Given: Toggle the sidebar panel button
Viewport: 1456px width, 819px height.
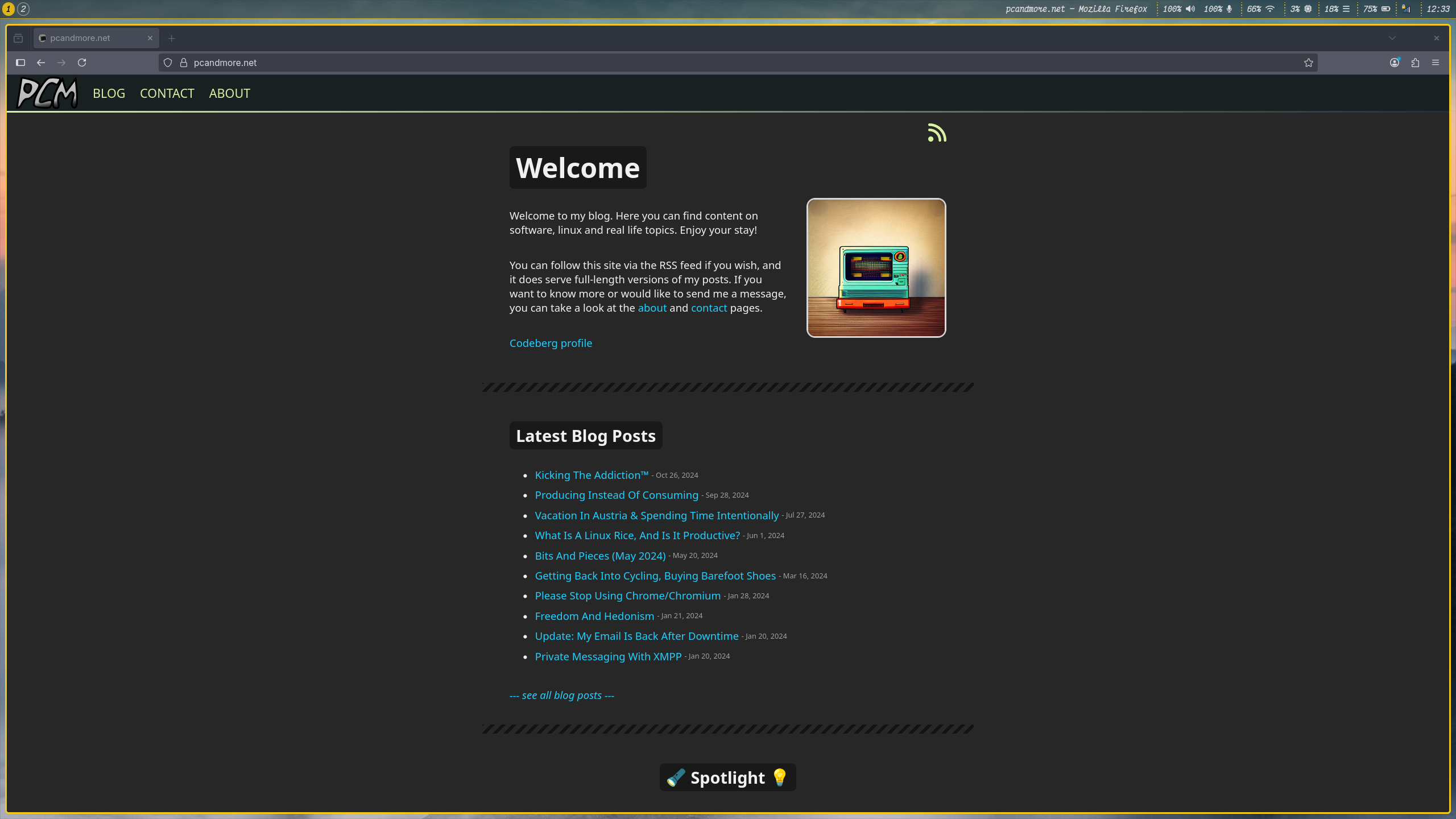Looking at the screenshot, I should (20, 63).
